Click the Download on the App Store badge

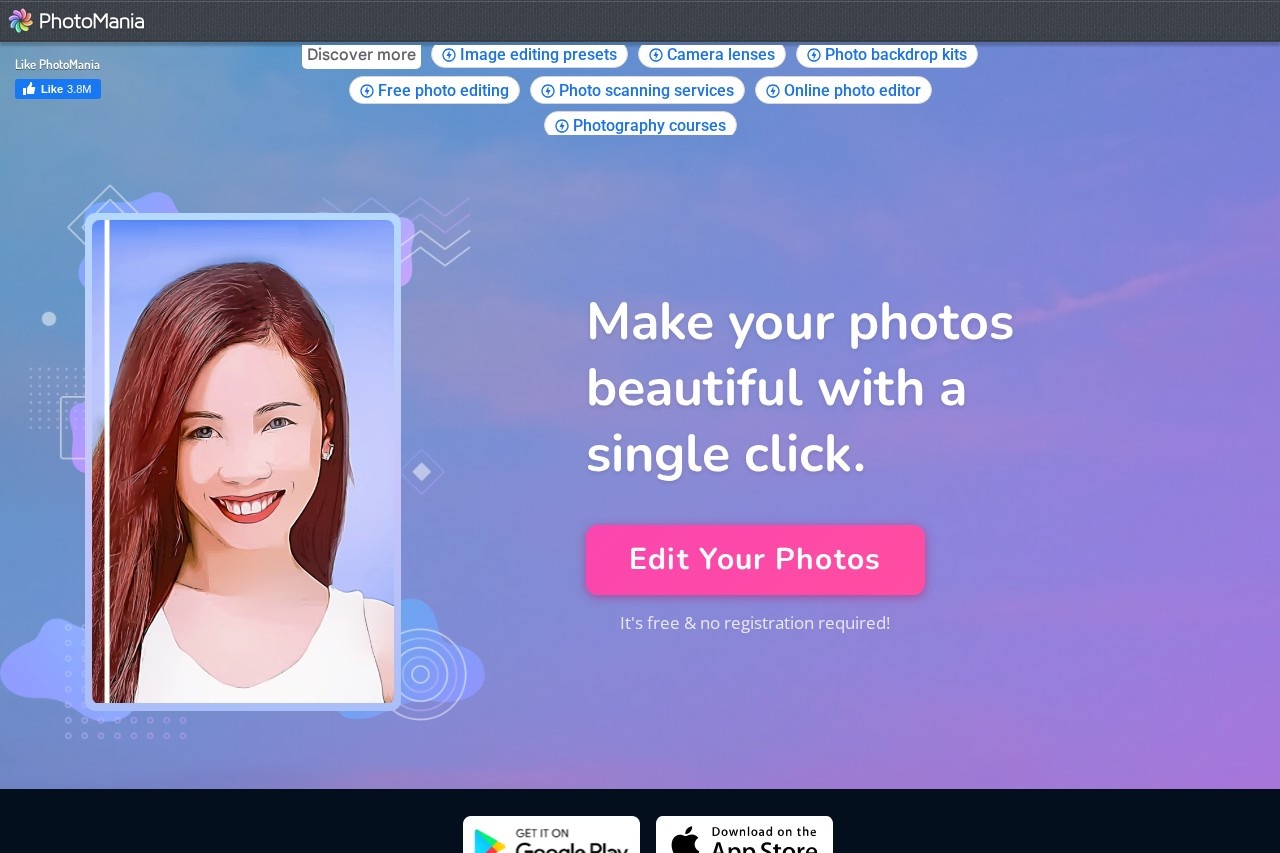click(x=744, y=838)
